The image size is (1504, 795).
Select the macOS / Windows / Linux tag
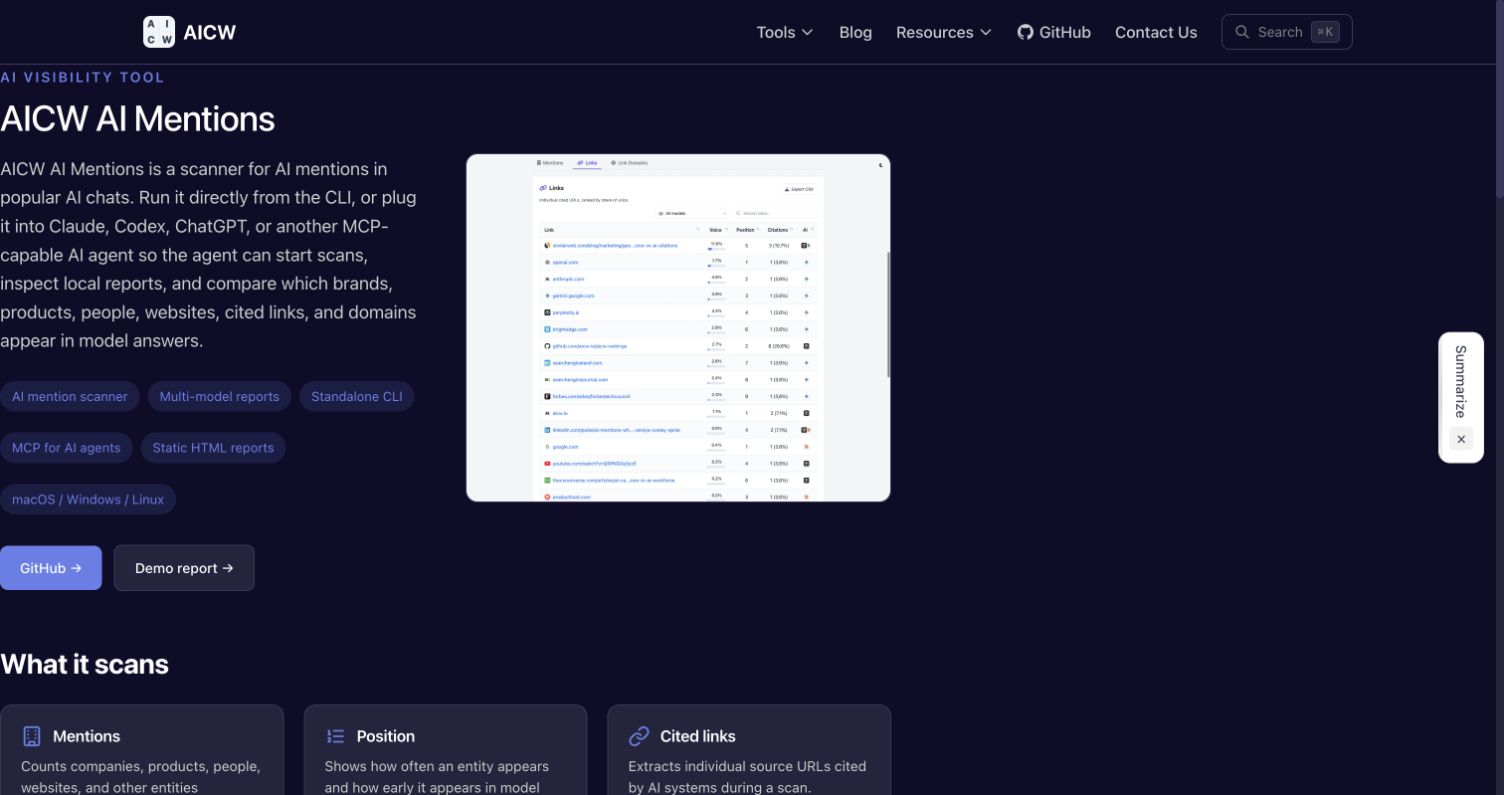[88, 499]
